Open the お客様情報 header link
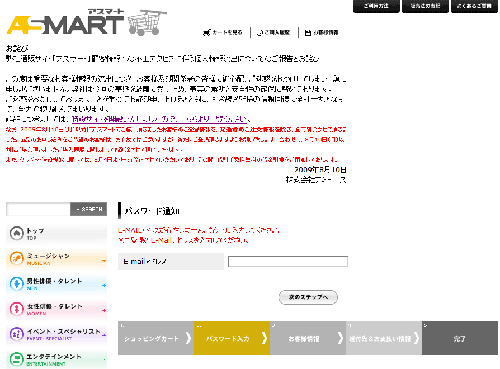The image size is (500, 369). tap(326, 32)
